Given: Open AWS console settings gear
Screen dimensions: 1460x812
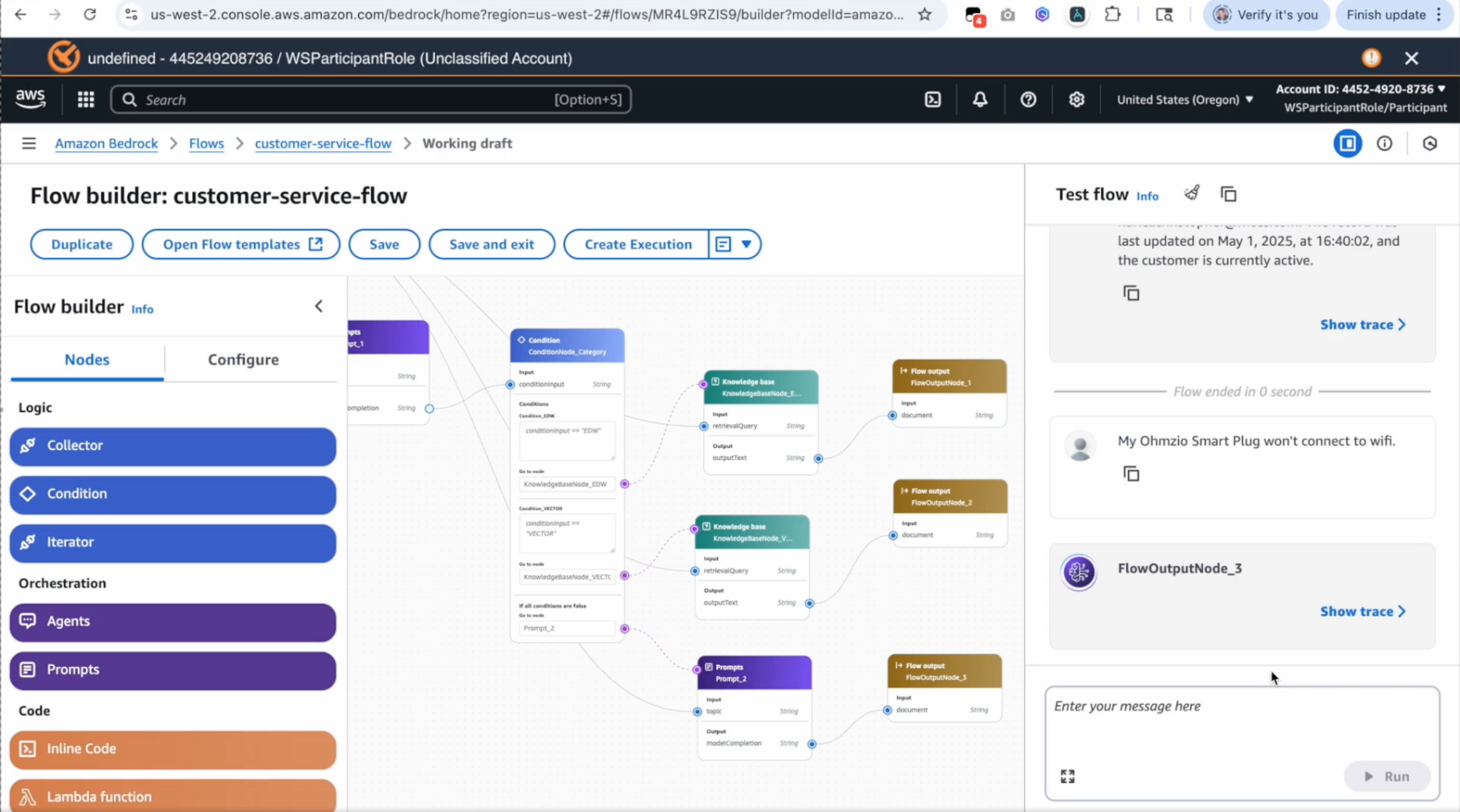Looking at the screenshot, I should click(1076, 99).
